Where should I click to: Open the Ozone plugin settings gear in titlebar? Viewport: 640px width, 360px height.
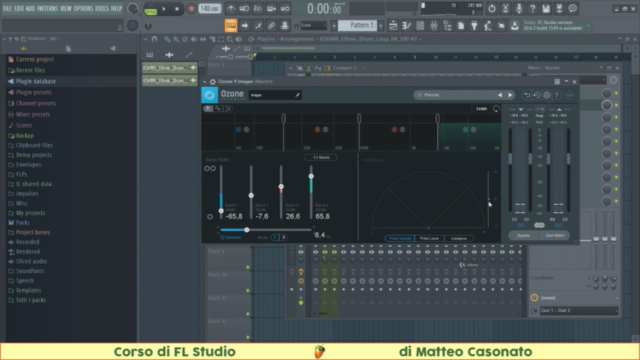pyautogui.click(x=213, y=82)
